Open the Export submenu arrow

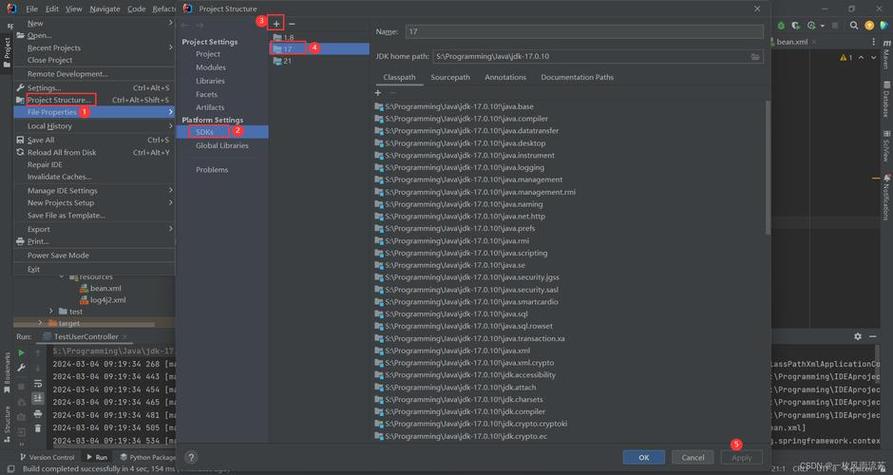tap(170, 228)
